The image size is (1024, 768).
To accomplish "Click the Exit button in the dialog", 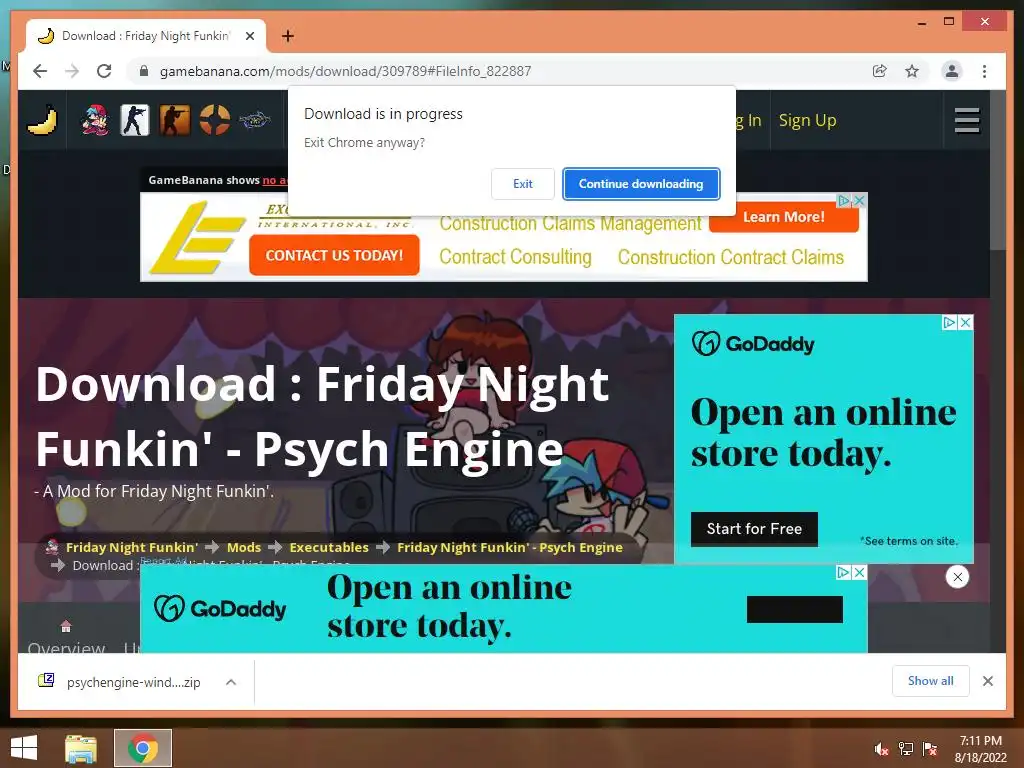I will click(522, 184).
